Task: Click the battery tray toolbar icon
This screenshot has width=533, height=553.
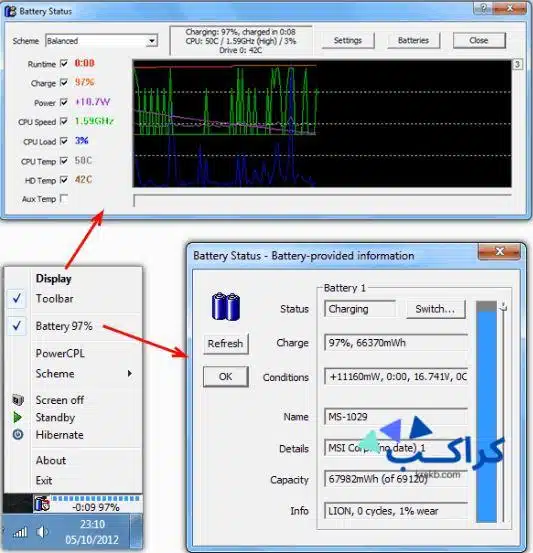Action: (x=42, y=503)
